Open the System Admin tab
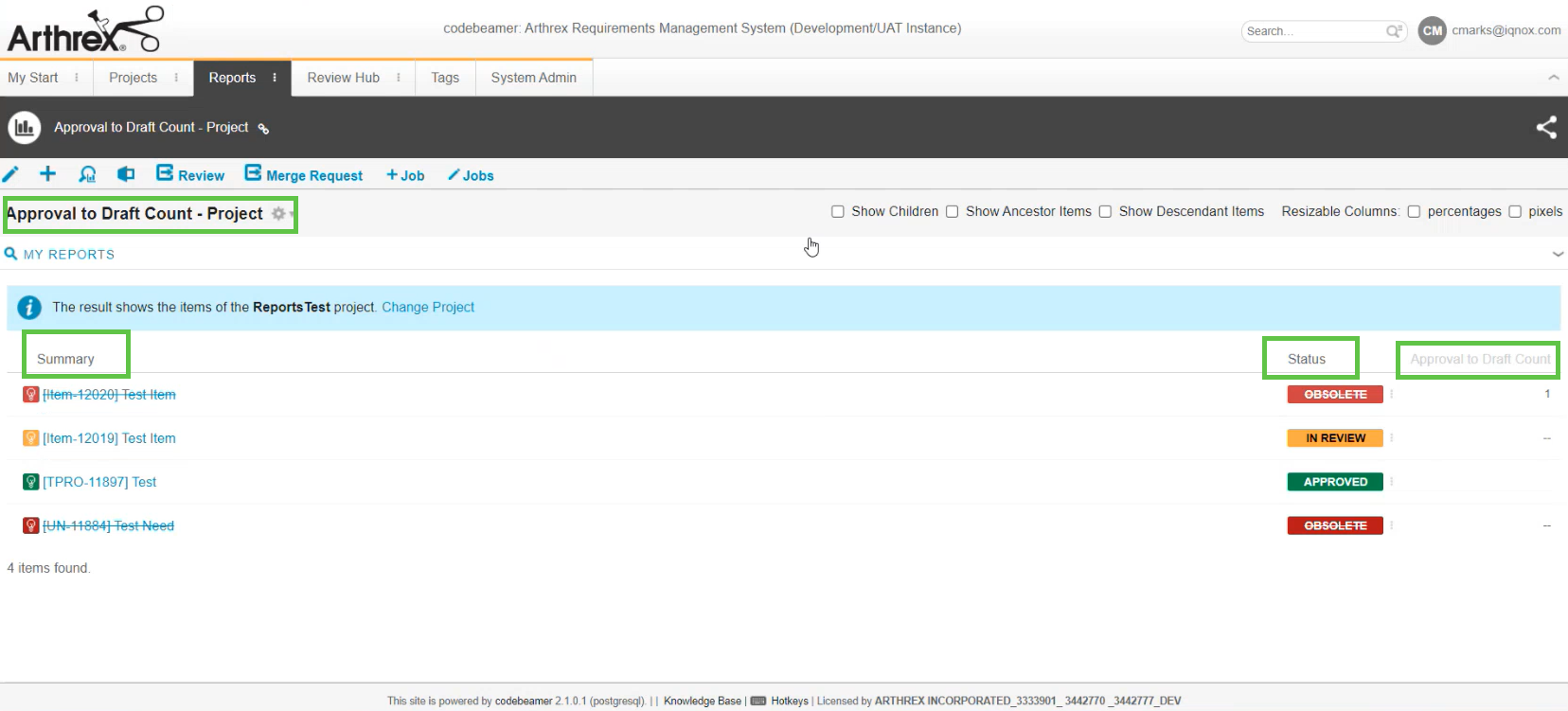The width and height of the screenshot is (1568, 711). 533,78
